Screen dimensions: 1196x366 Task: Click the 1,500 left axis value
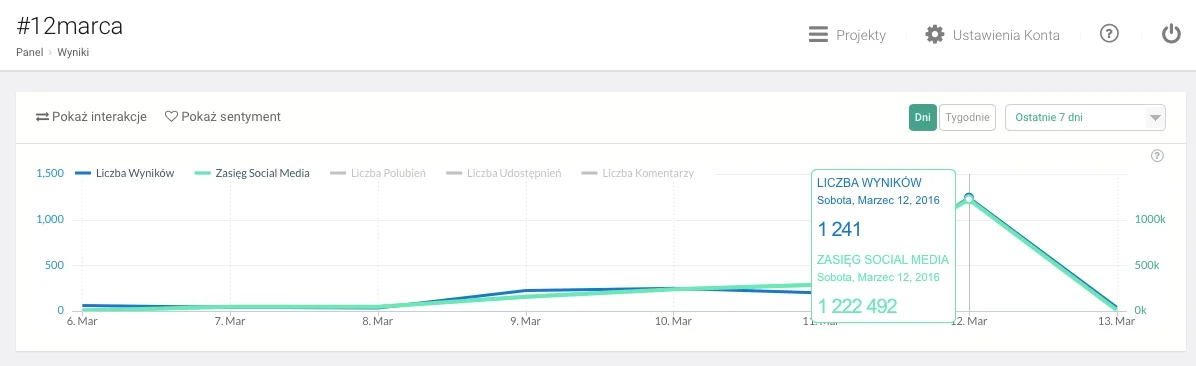coord(50,173)
